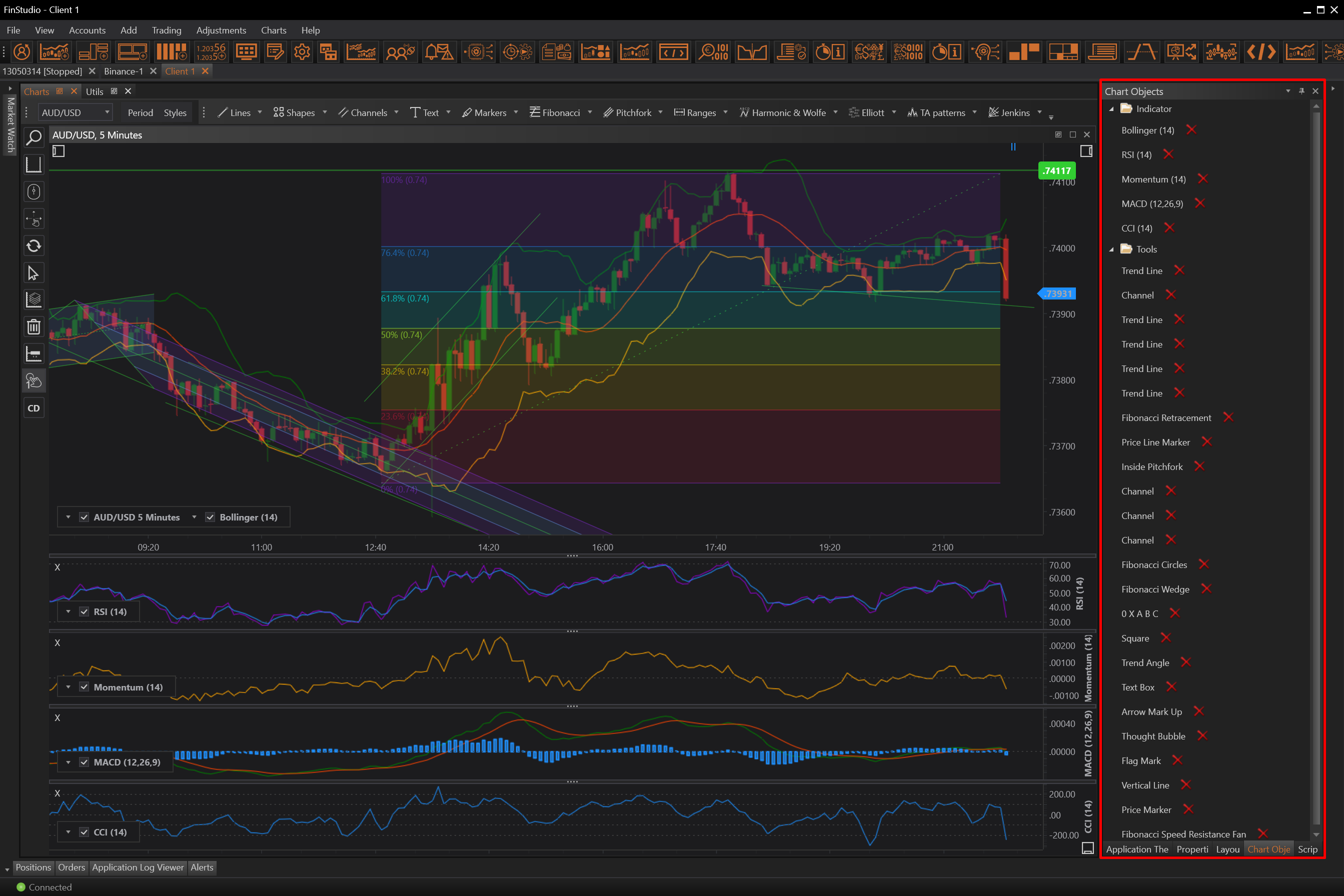Switch to the Binance-1 tab

click(x=124, y=71)
